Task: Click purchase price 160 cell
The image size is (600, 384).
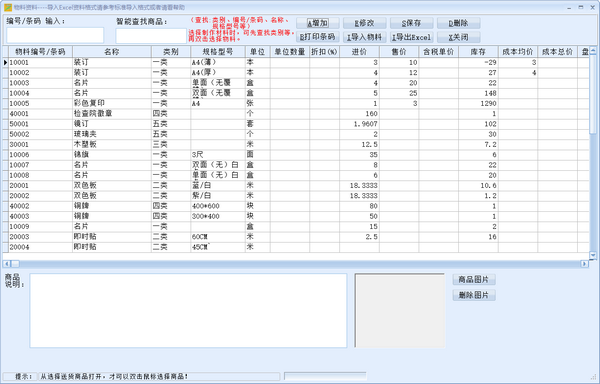Action: click(359, 114)
